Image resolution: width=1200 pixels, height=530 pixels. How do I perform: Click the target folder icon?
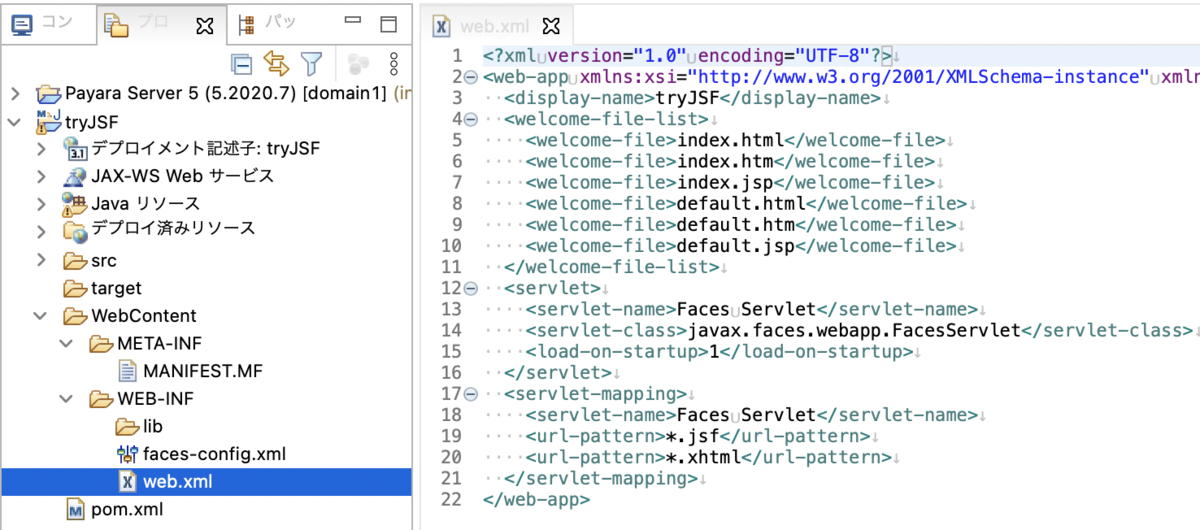click(75, 288)
